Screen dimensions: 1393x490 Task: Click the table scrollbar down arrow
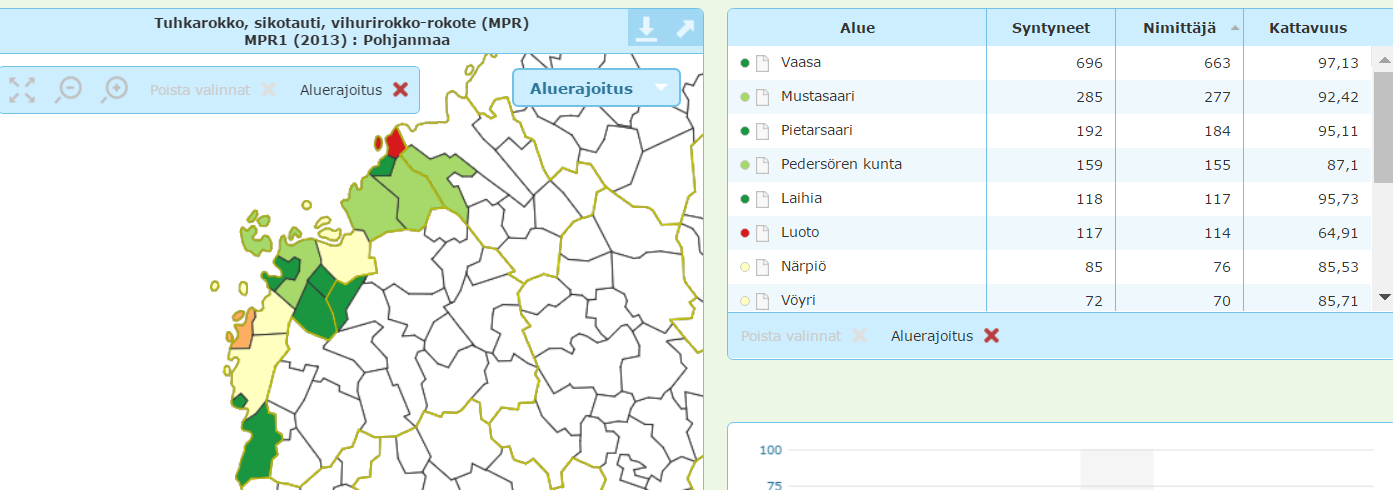pyautogui.click(x=1384, y=297)
